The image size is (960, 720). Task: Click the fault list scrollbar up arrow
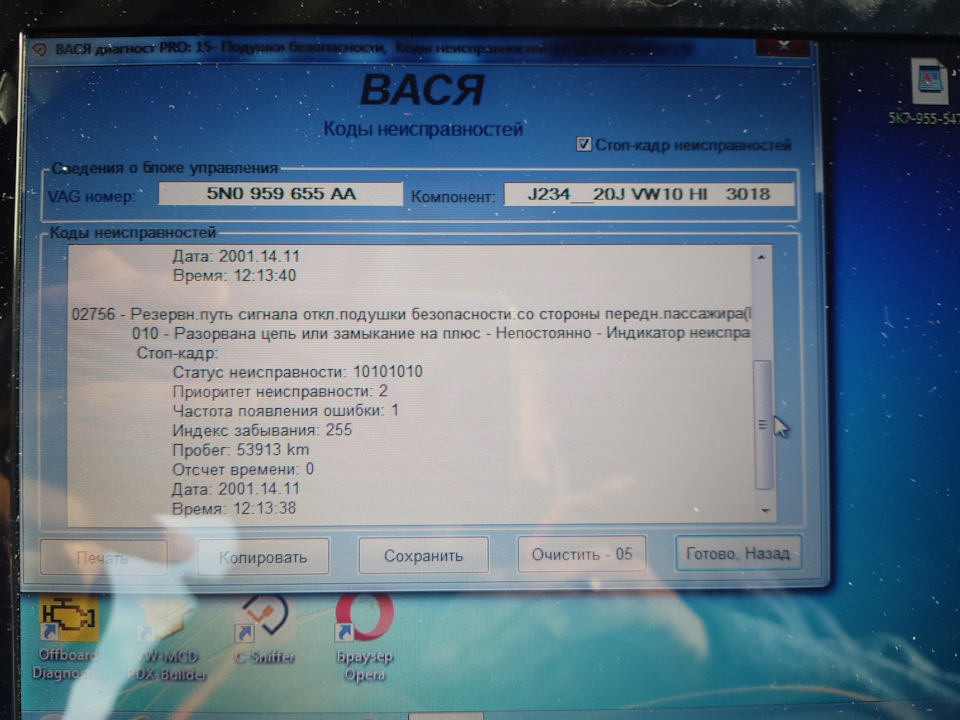(x=761, y=257)
